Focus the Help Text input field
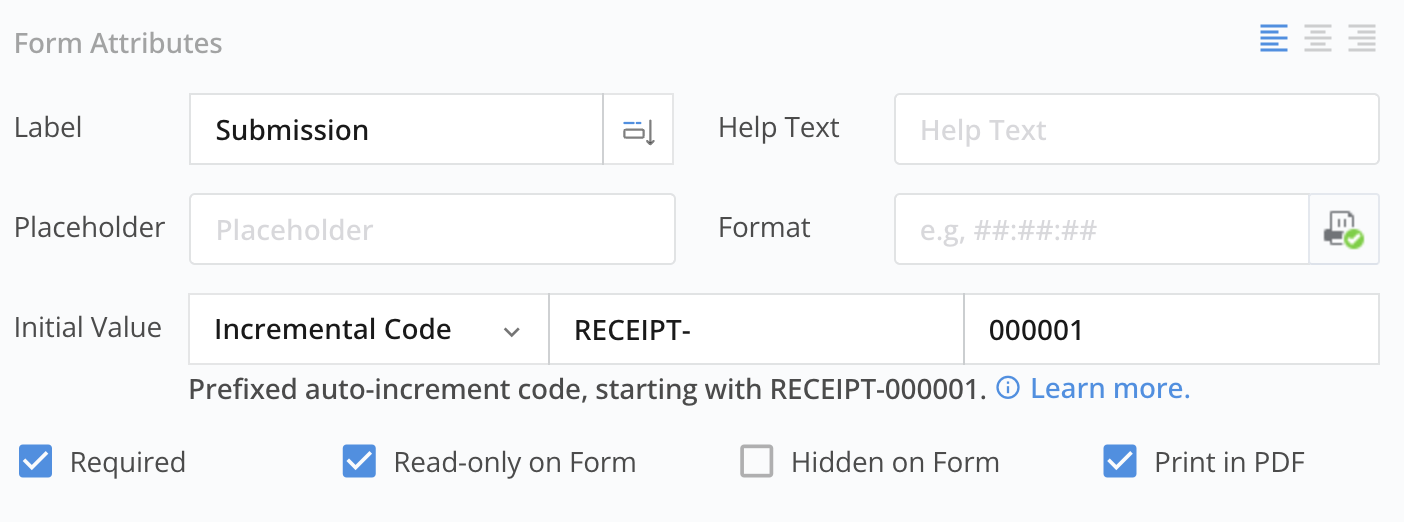1404x522 pixels. coord(1136,130)
